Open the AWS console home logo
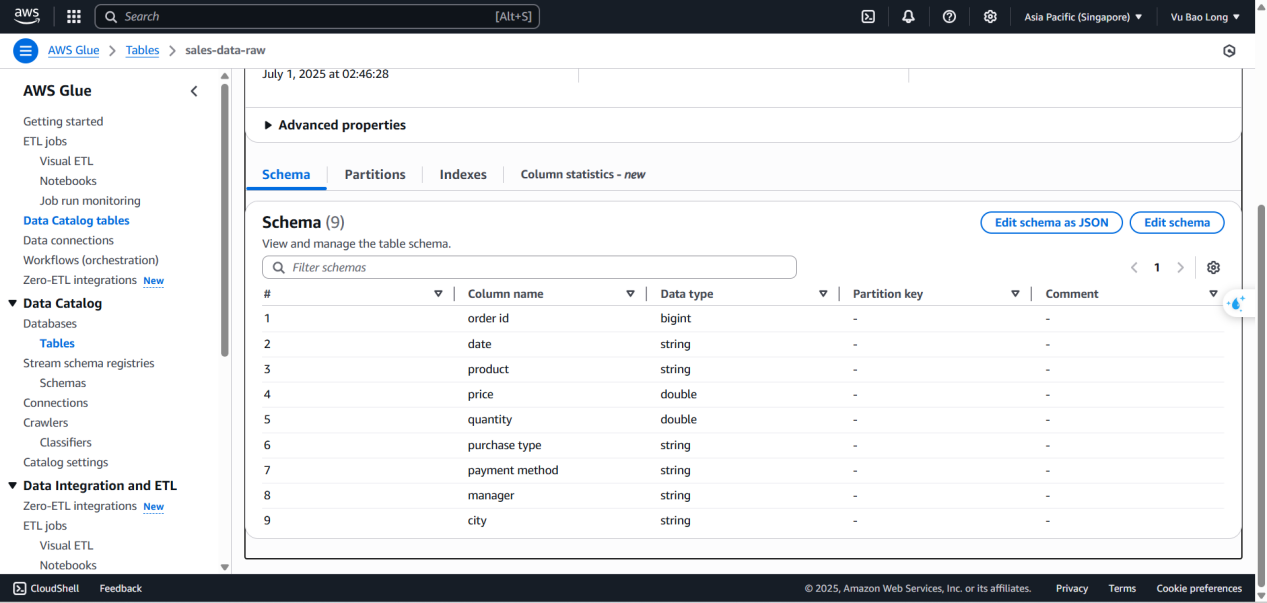The width and height of the screenshot is (1267, 603). [x=27, y=16]
